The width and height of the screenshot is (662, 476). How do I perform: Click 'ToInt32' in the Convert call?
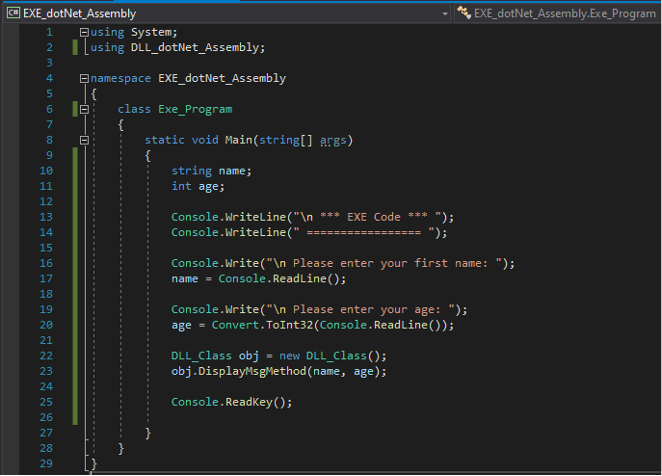click(289, 325)
